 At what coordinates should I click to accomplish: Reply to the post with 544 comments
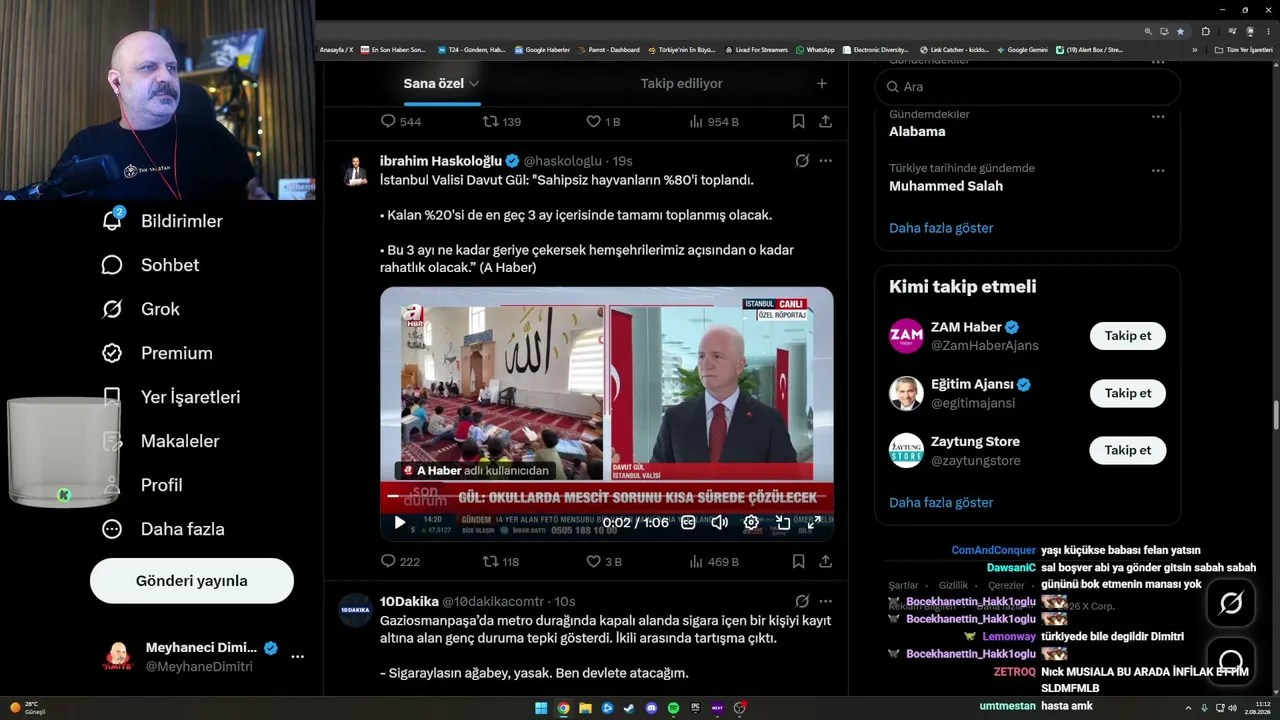pos(400,122)
